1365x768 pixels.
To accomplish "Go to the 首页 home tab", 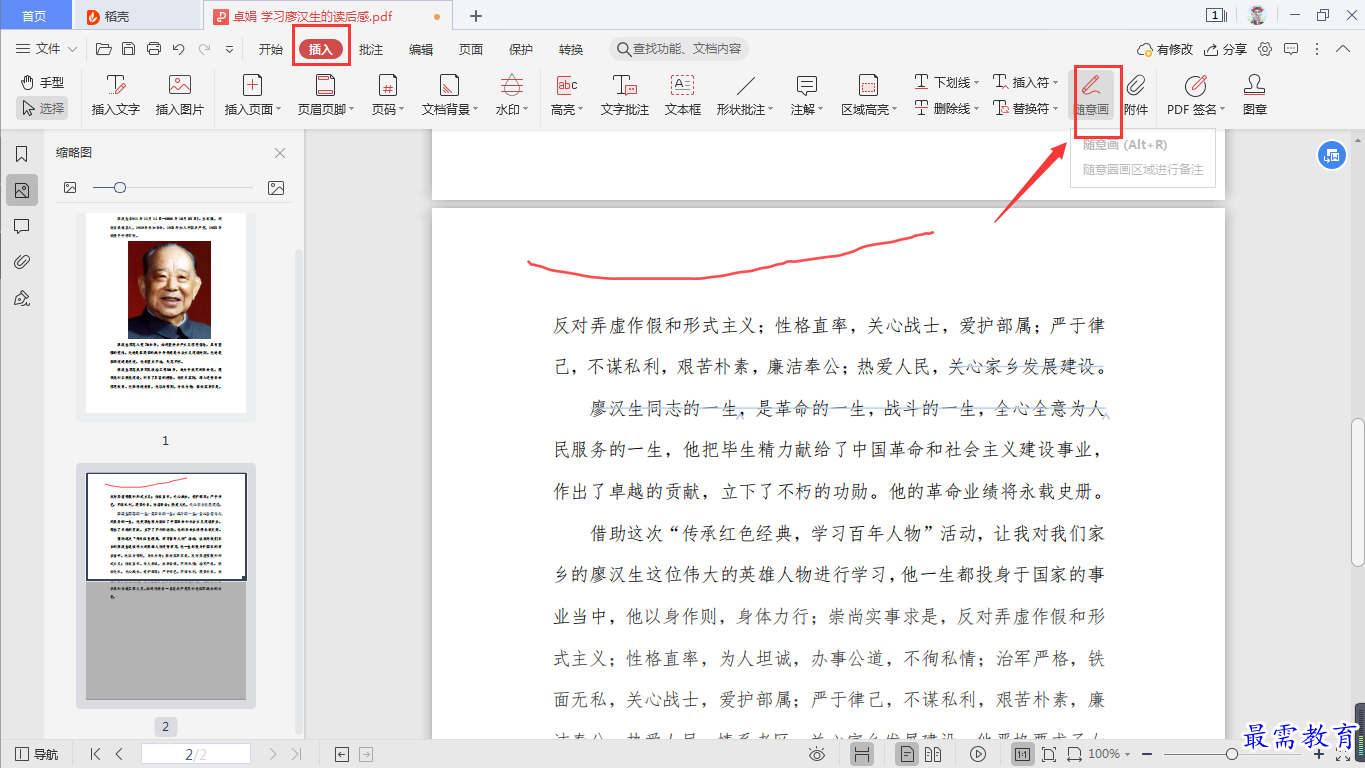I will 34,16.
